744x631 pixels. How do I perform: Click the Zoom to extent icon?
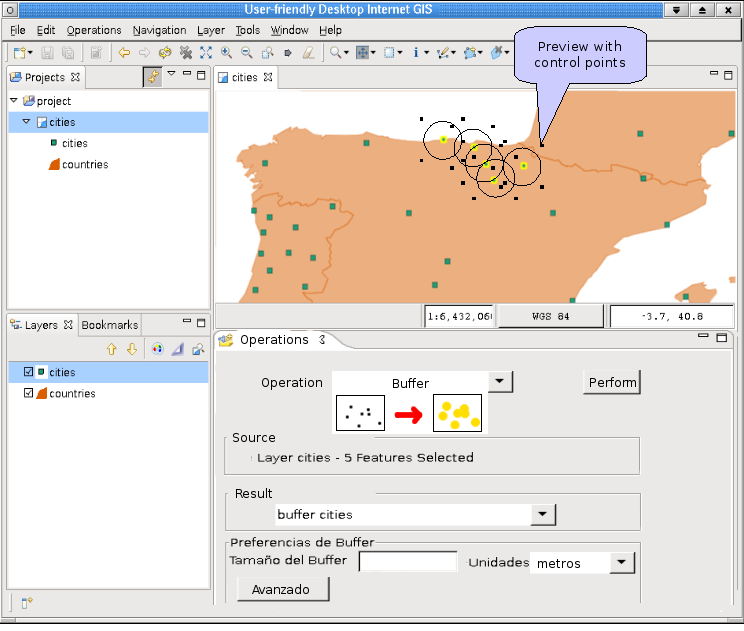[x=206, y=53]
